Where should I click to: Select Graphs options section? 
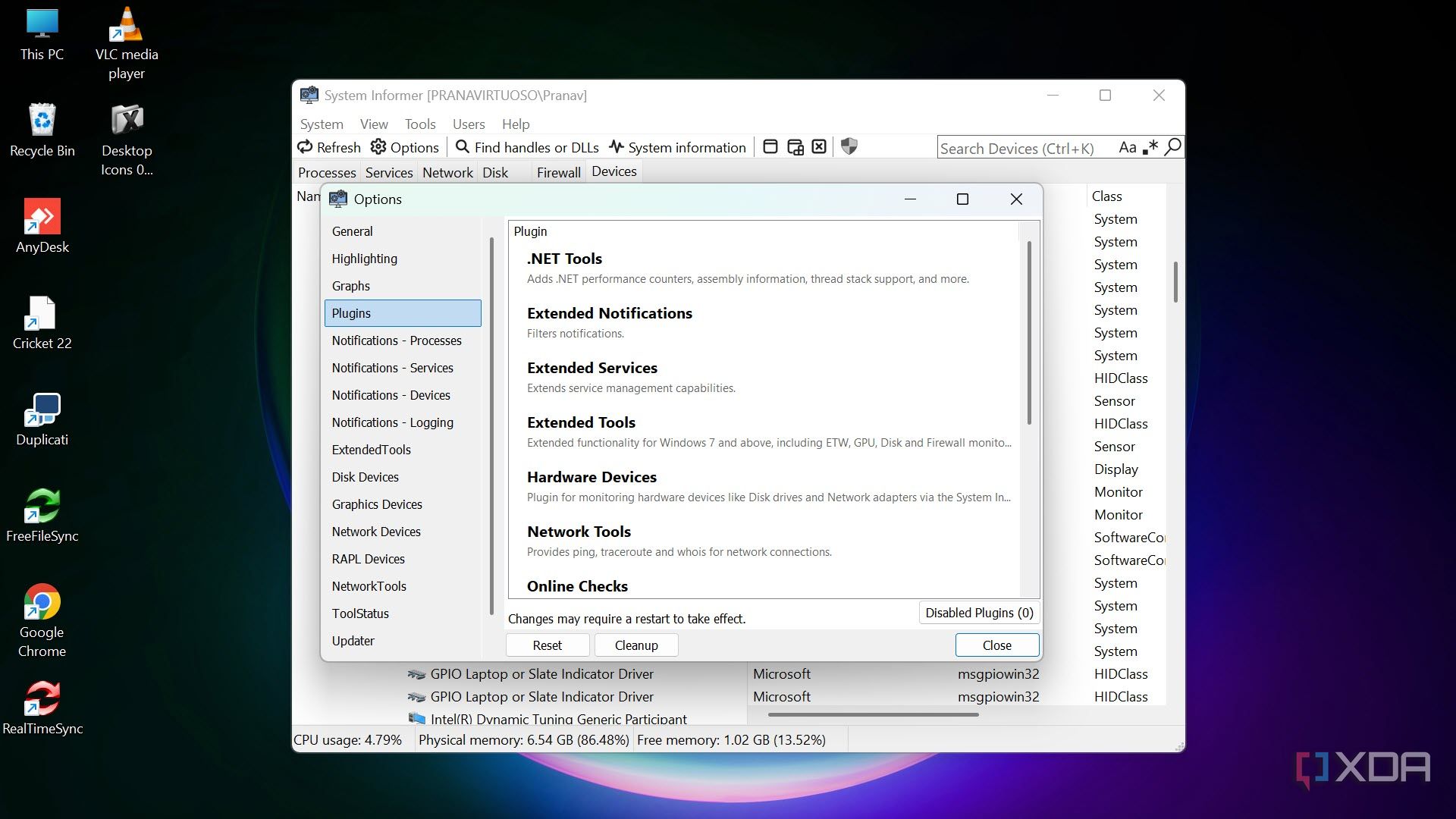point(403,286)
